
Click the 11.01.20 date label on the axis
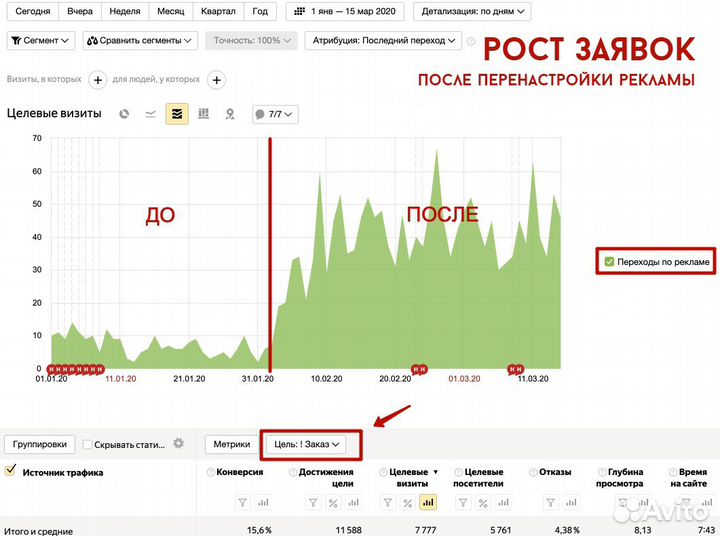pos(121,379)
